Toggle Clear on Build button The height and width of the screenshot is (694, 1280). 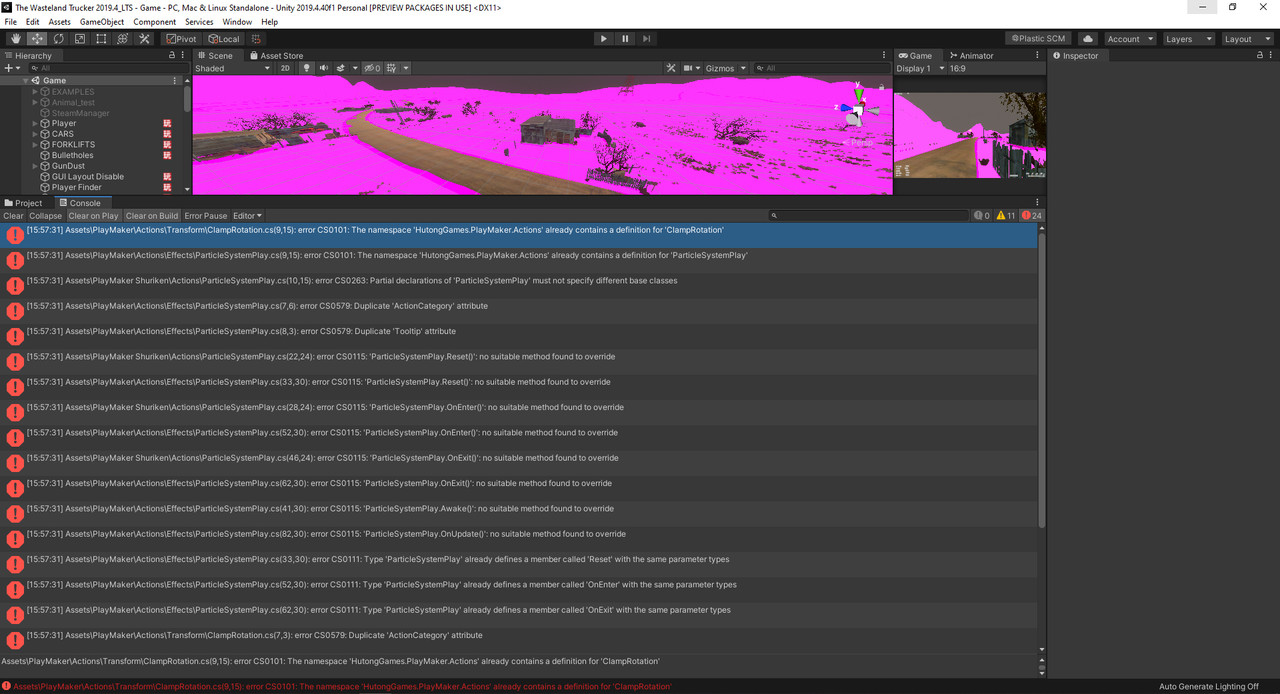(152, 216)
